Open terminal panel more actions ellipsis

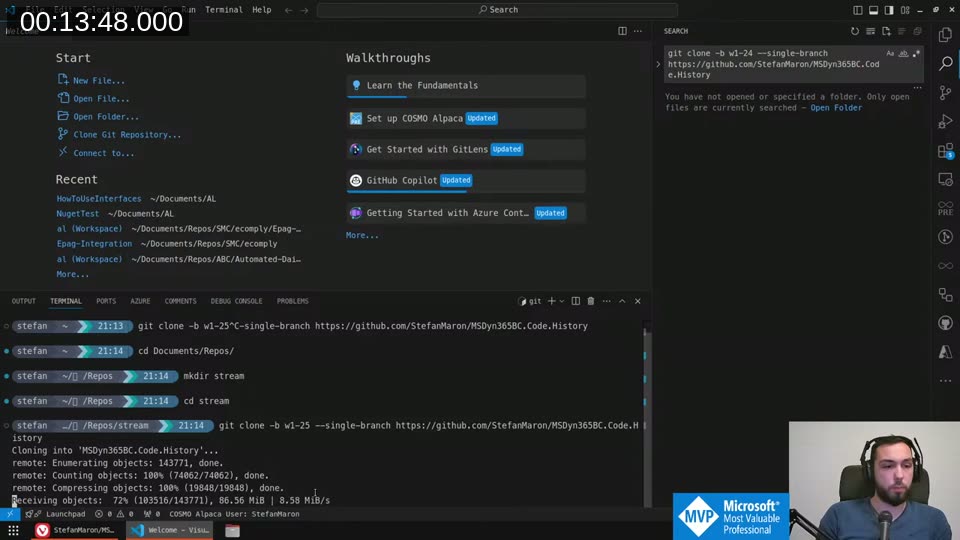click(606, 301)
